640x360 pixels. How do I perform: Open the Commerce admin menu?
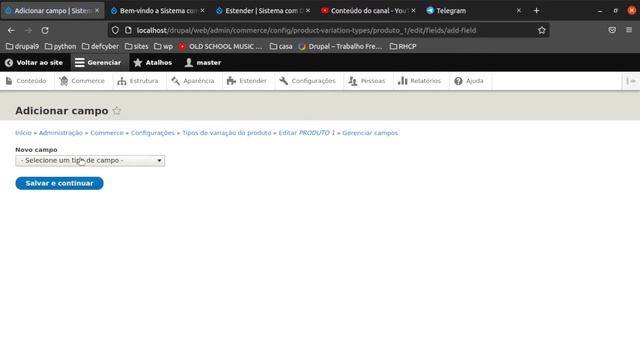click(x=82, y=81)
